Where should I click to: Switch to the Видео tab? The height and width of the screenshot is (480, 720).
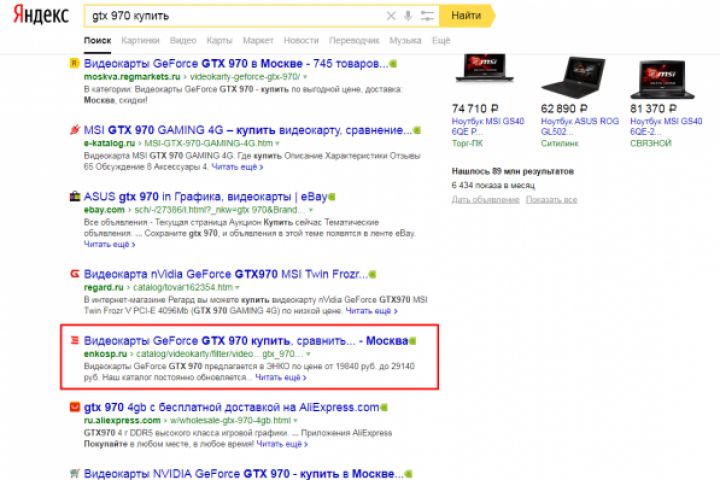pyautogui.click(x=183, y=40)
